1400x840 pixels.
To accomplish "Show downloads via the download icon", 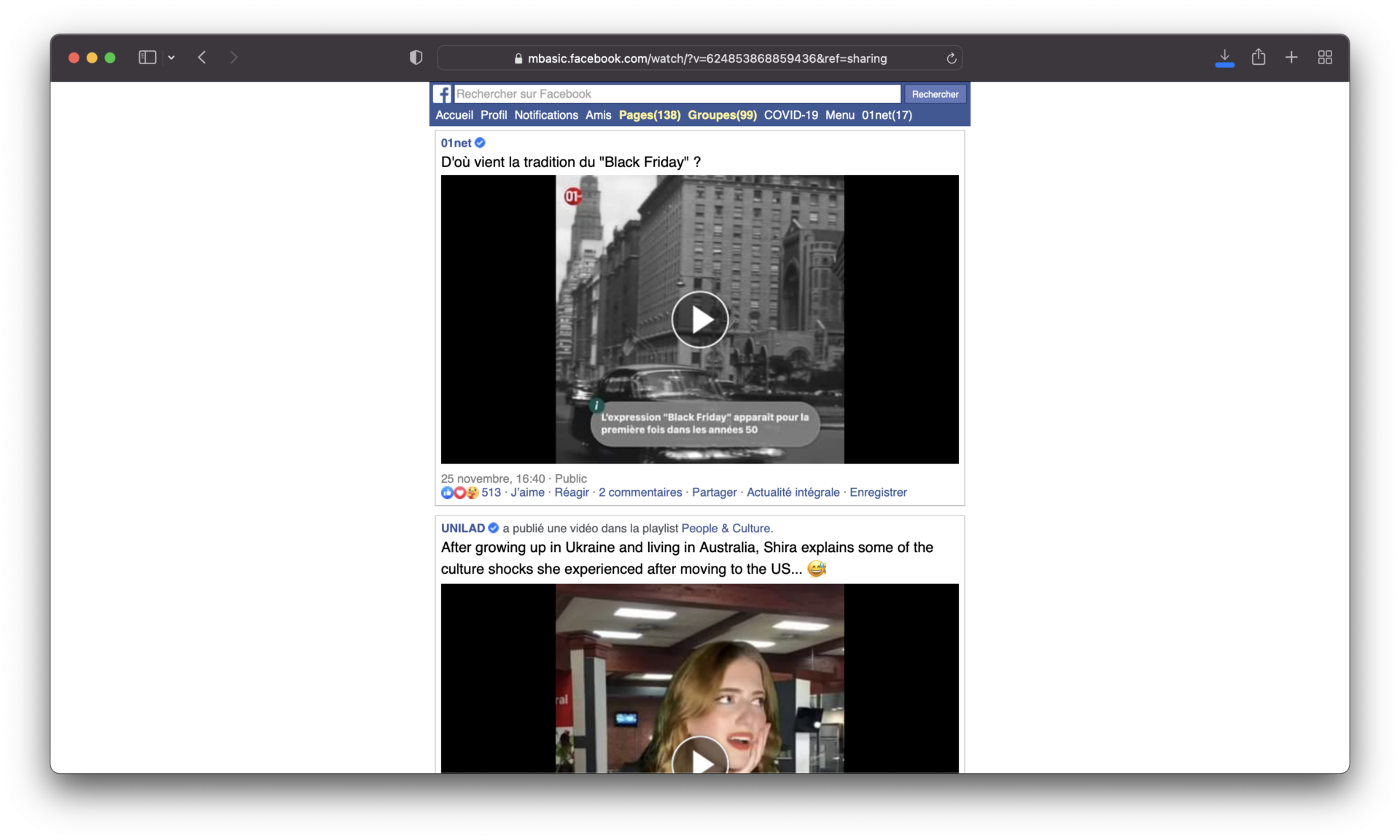I will point(1224,58).
